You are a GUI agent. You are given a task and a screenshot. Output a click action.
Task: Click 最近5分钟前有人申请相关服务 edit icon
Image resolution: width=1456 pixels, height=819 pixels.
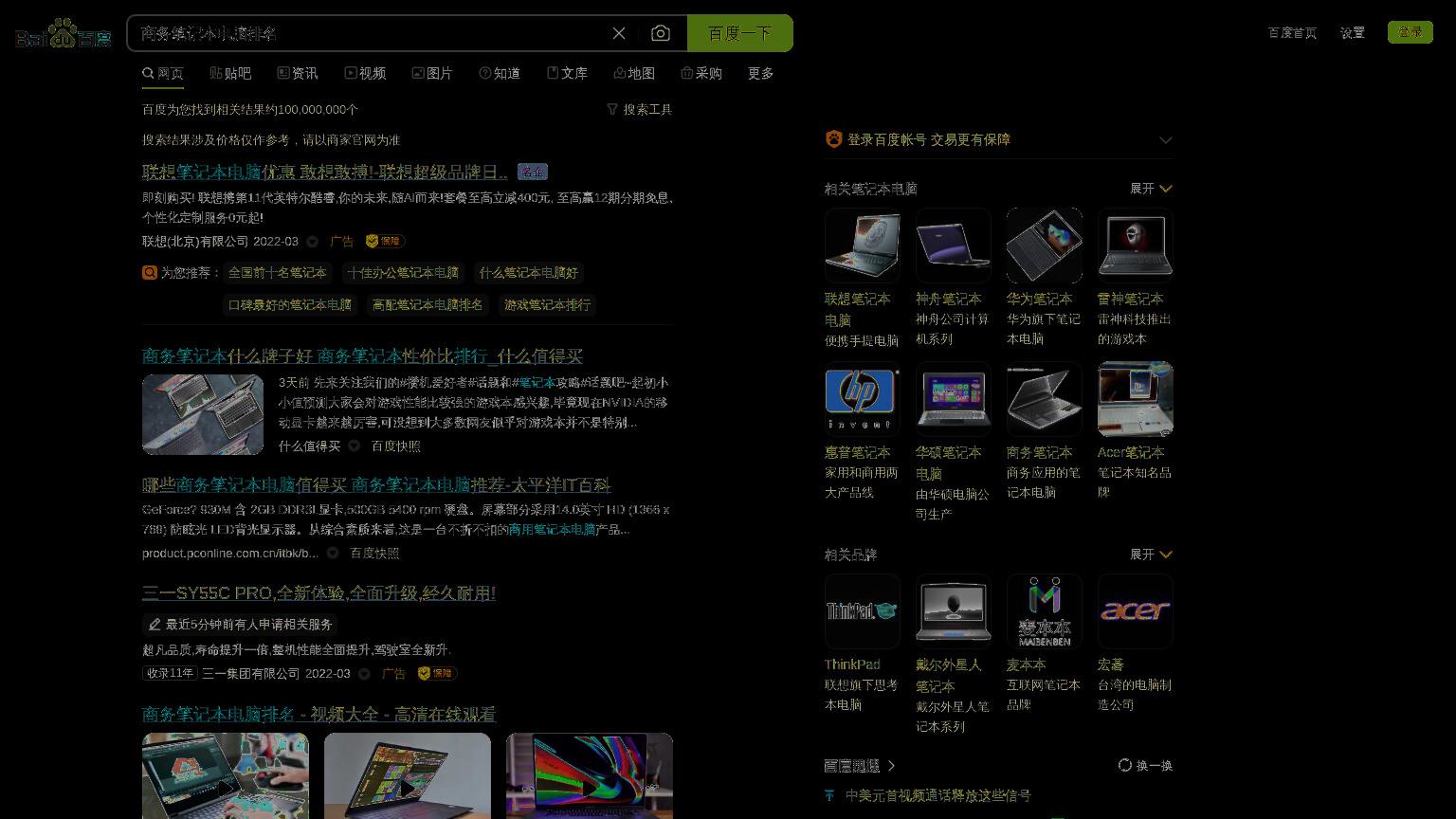[155, 625]
